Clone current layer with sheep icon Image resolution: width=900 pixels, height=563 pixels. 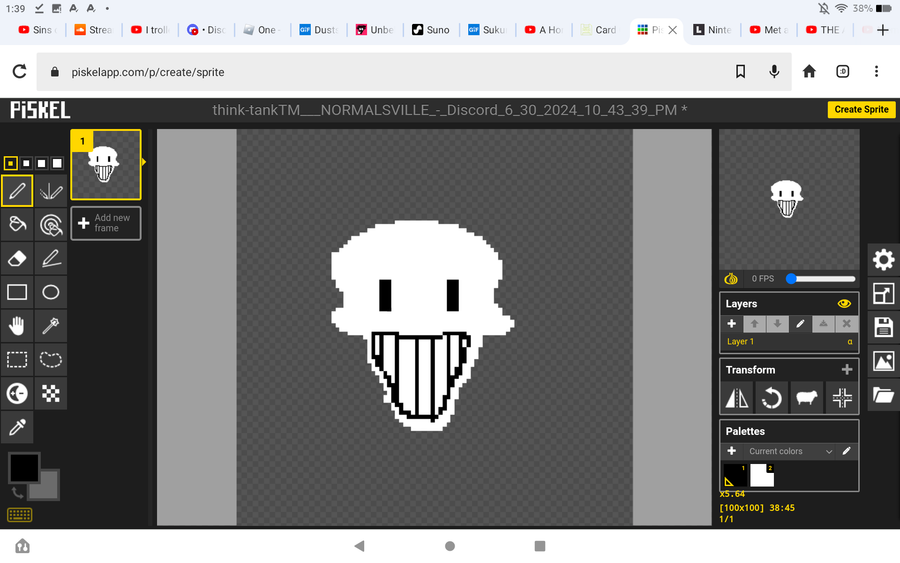806,398
